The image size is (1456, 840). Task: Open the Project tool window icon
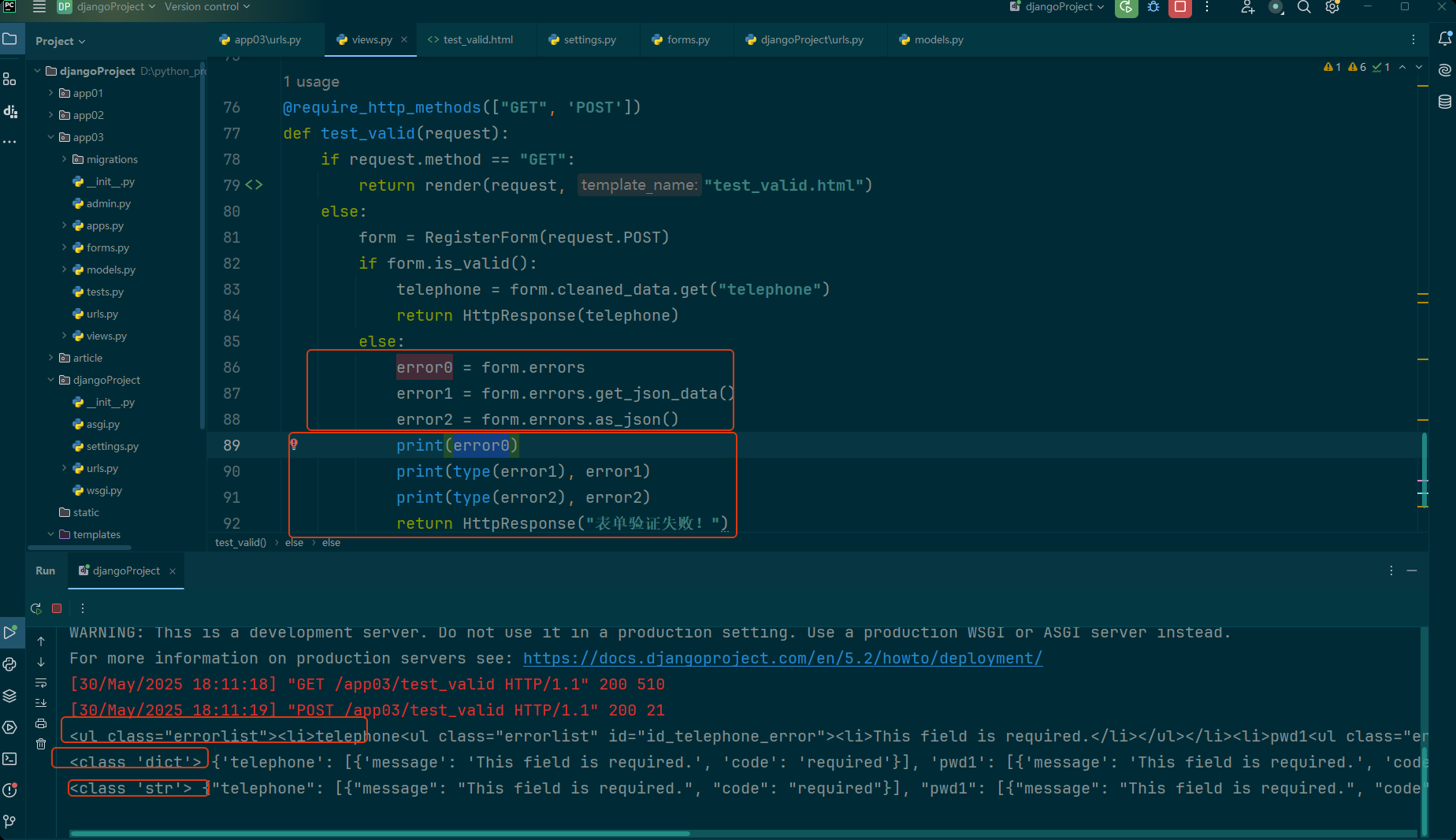pyautogui.click(x=9, y=39)
